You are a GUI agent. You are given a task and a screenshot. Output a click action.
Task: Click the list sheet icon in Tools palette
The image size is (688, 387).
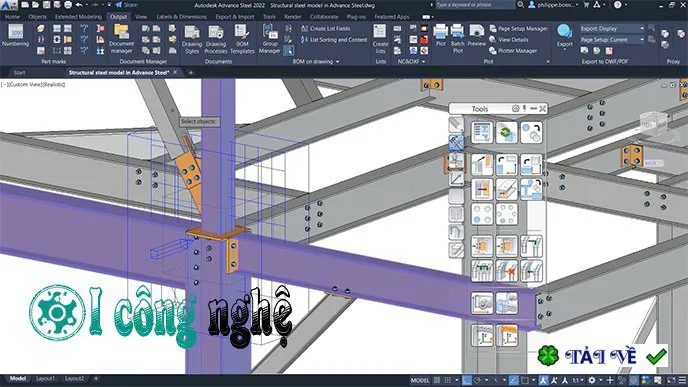click(x=482, y=133)
